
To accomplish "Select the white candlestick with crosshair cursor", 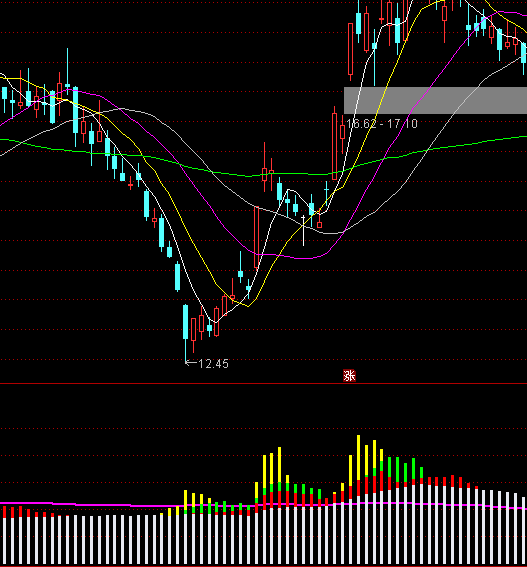I will tap(303, 230).
